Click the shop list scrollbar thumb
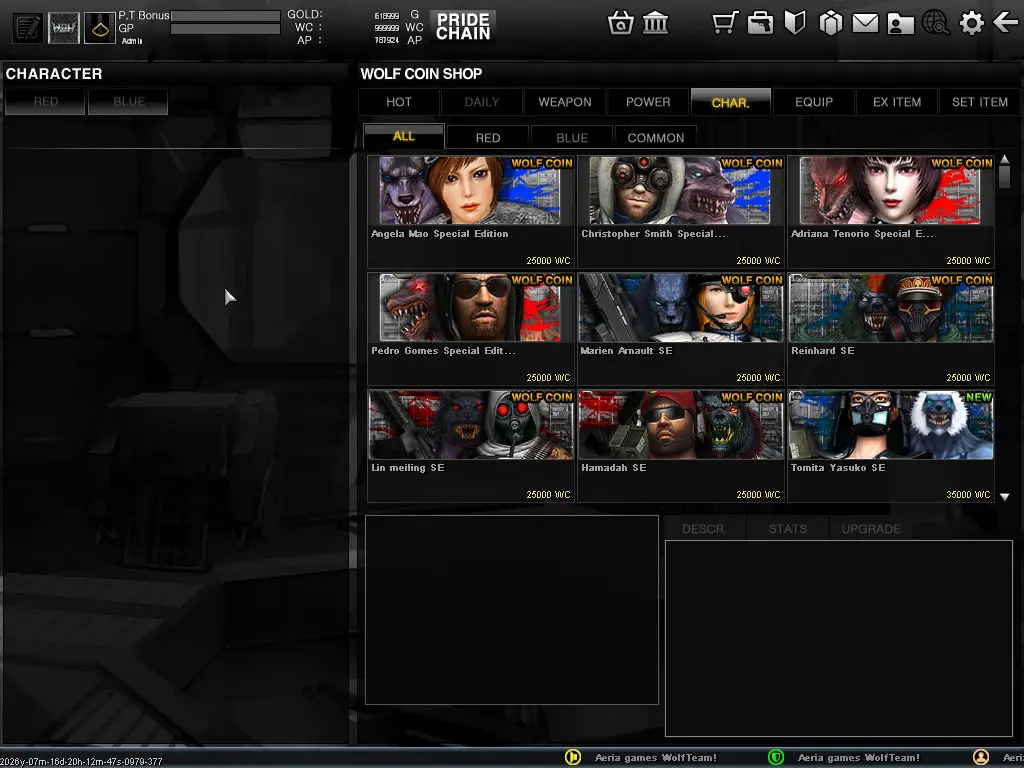The image size is (1024, 768). 1004,177
